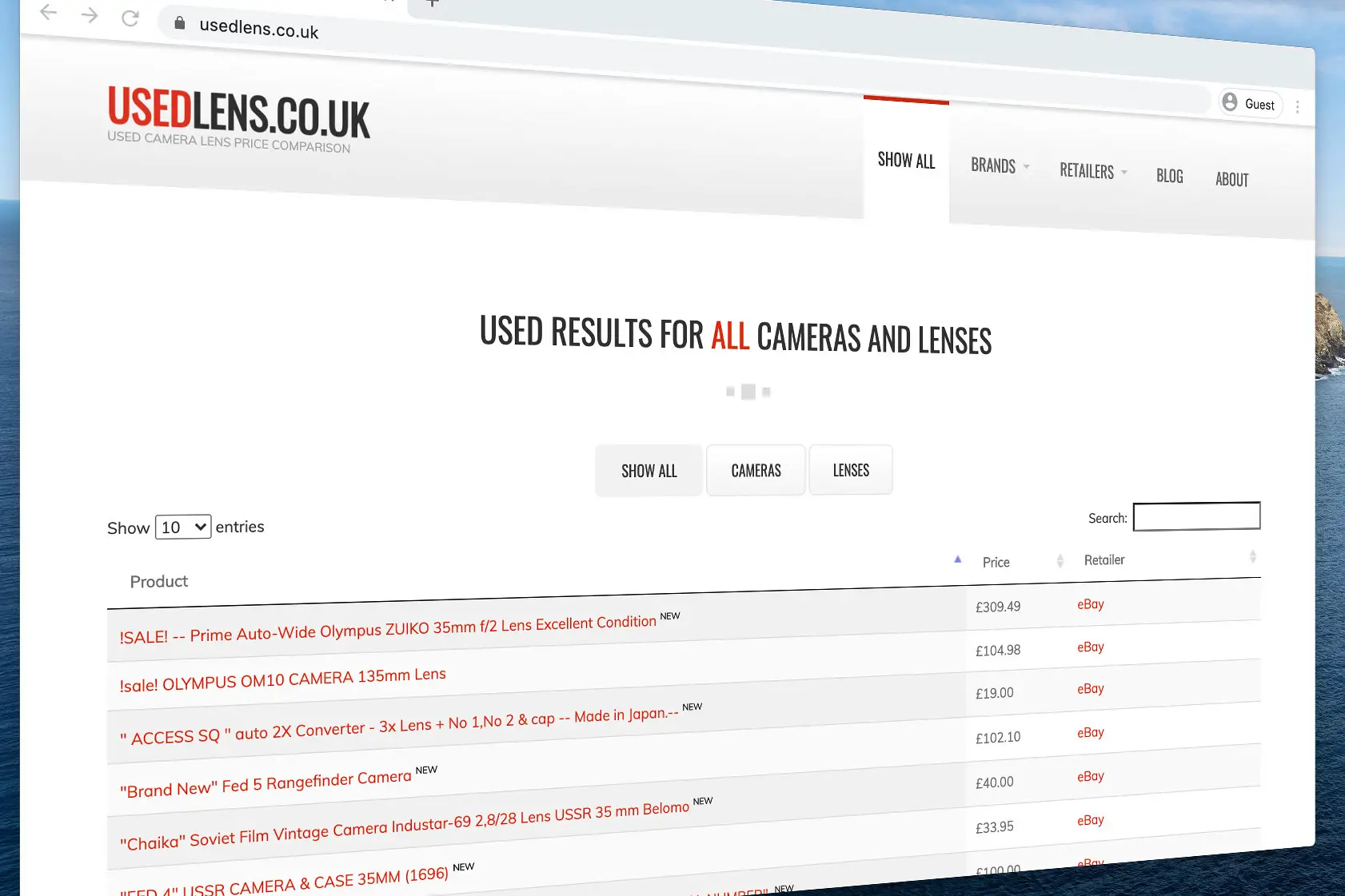
Task: Filter results by Cameras button
Action: tap(756, 470)
